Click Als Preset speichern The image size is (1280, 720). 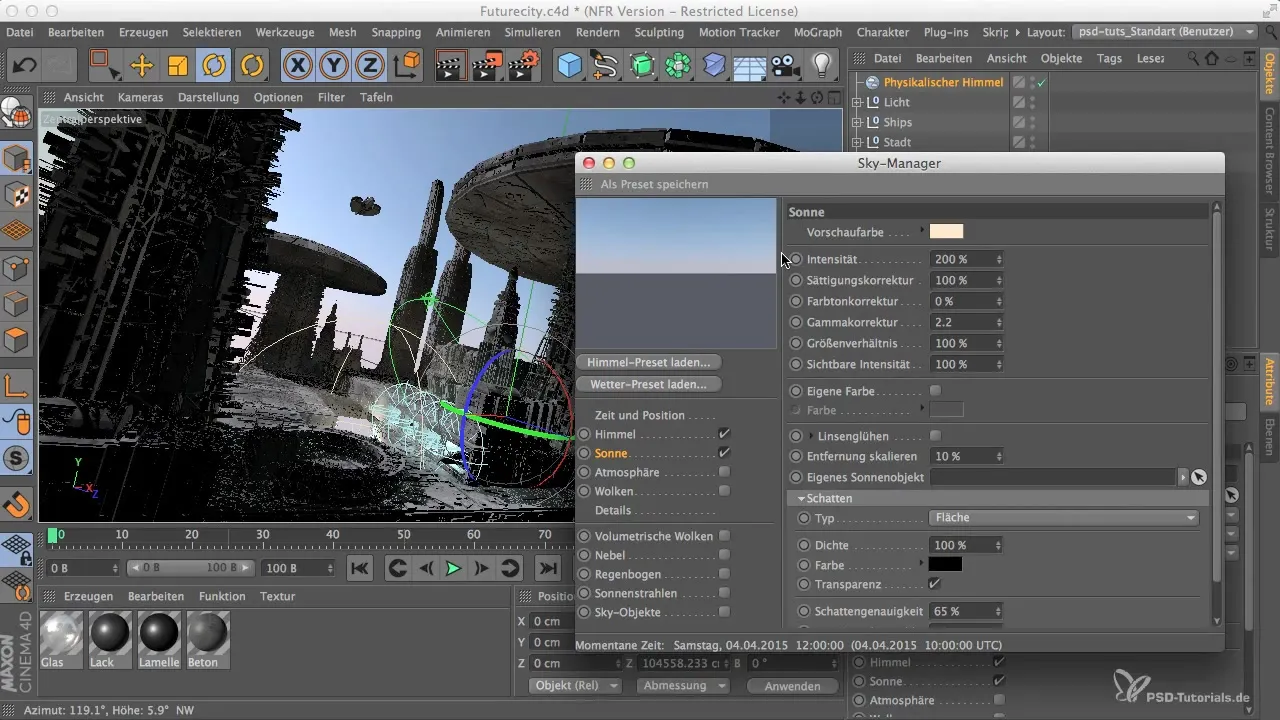(x=654, y=184)
